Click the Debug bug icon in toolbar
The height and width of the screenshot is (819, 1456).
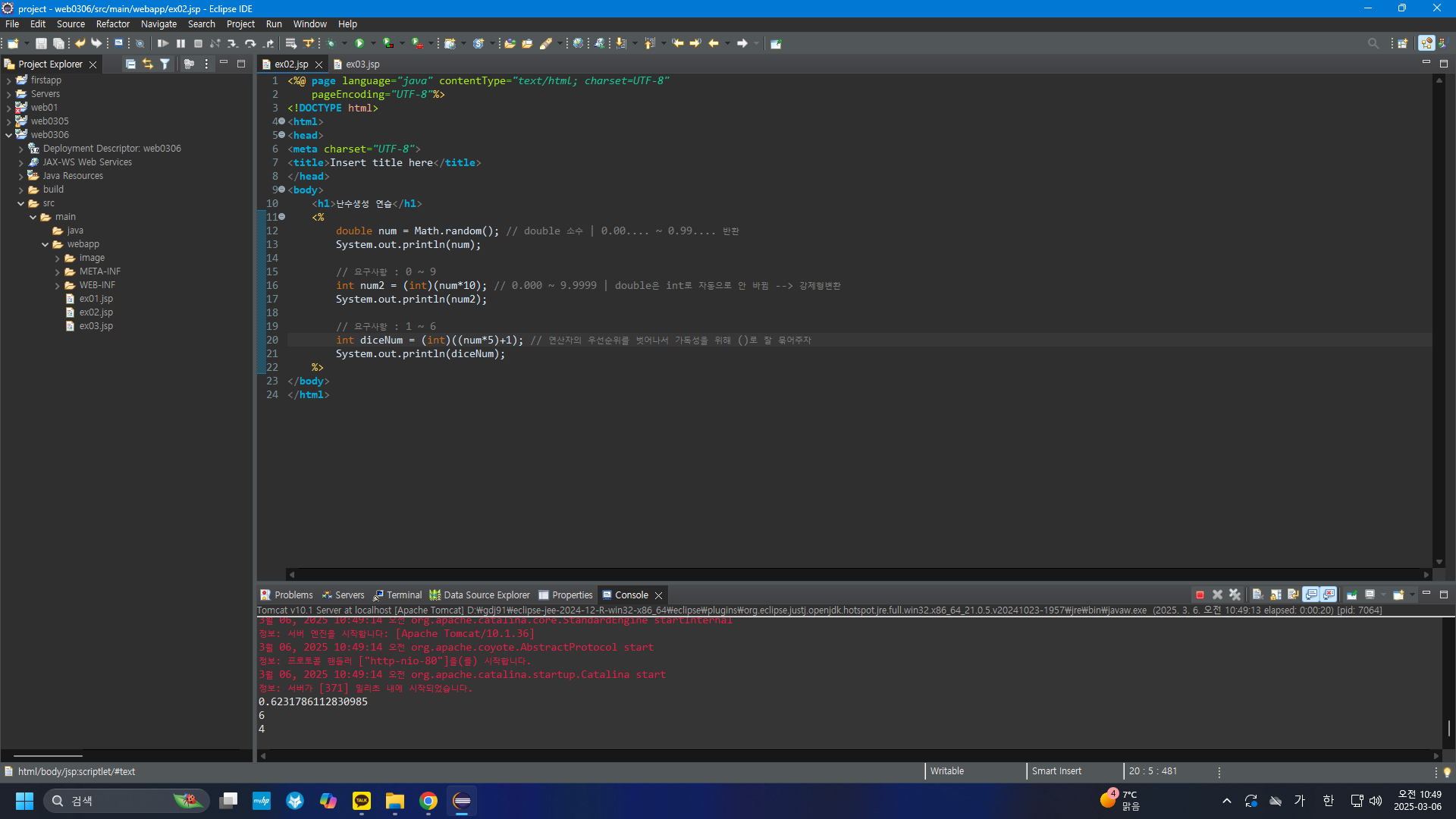(331, 43)
